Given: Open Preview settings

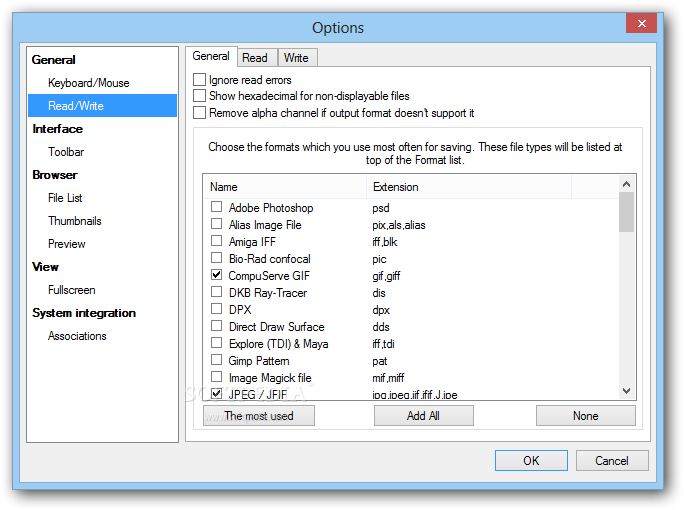Looking at the screenshot, I should (x=67, y=244).
